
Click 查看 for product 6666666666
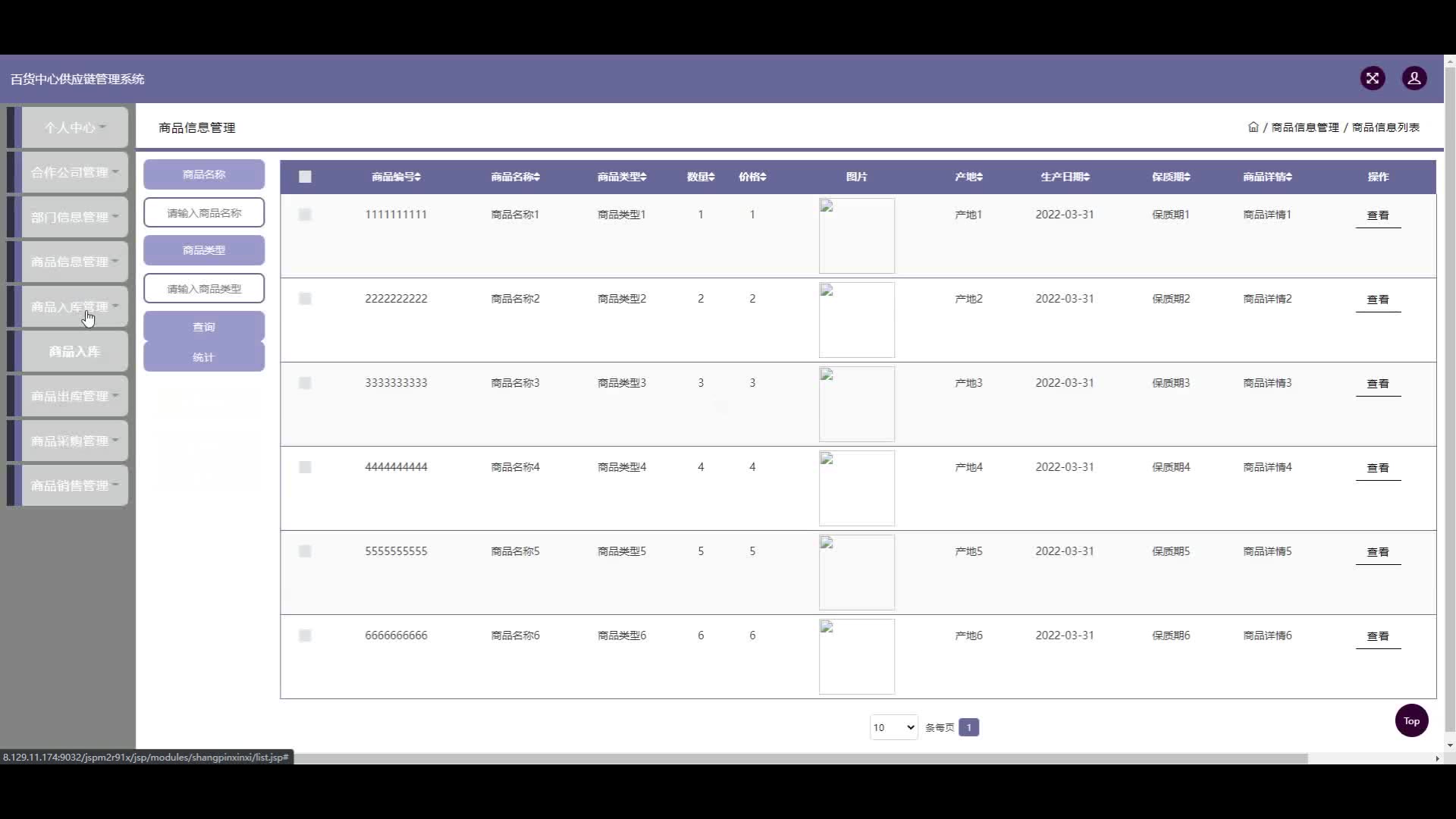[1378, 636]
